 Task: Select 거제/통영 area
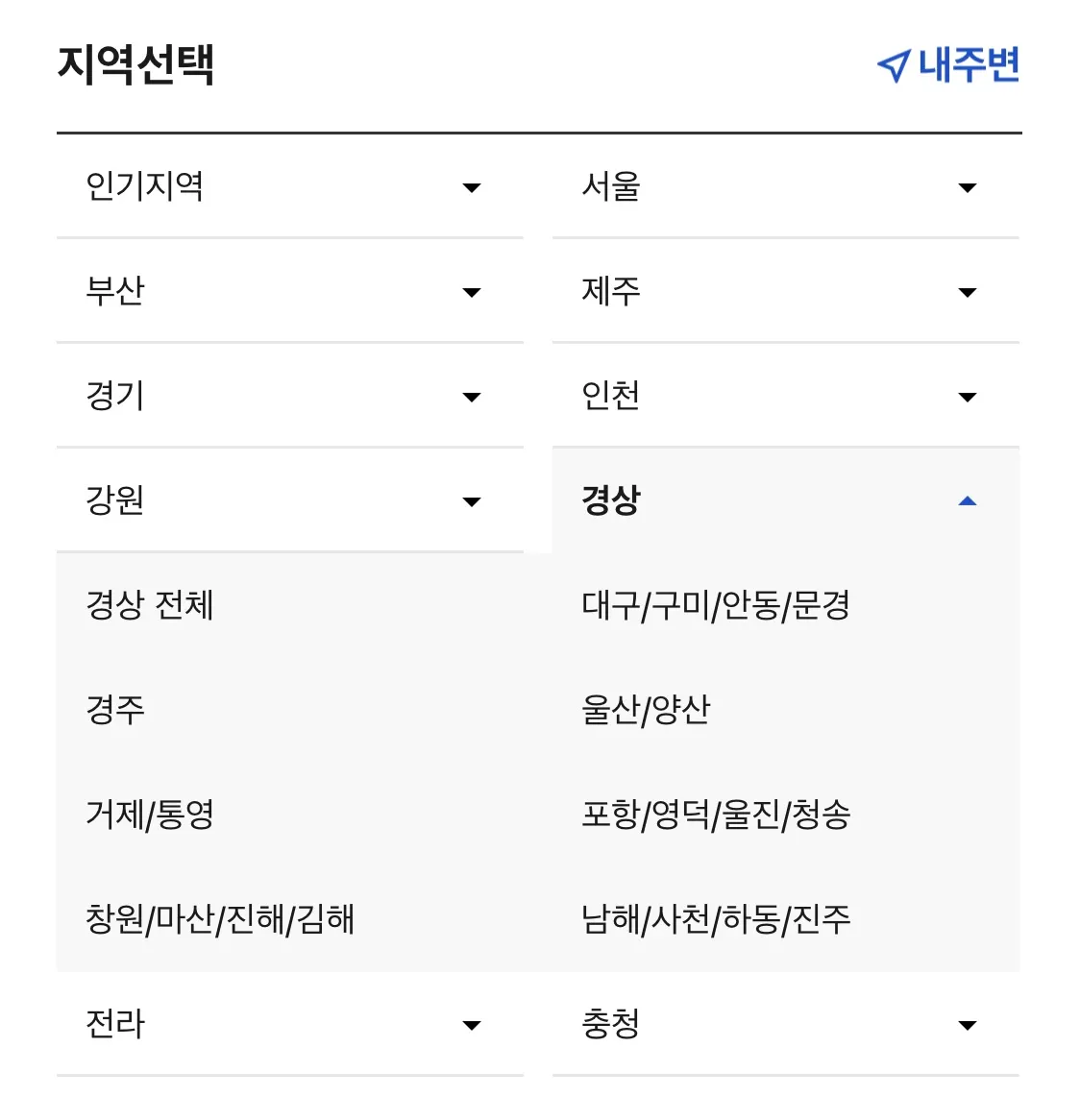[x=149, y=815]
